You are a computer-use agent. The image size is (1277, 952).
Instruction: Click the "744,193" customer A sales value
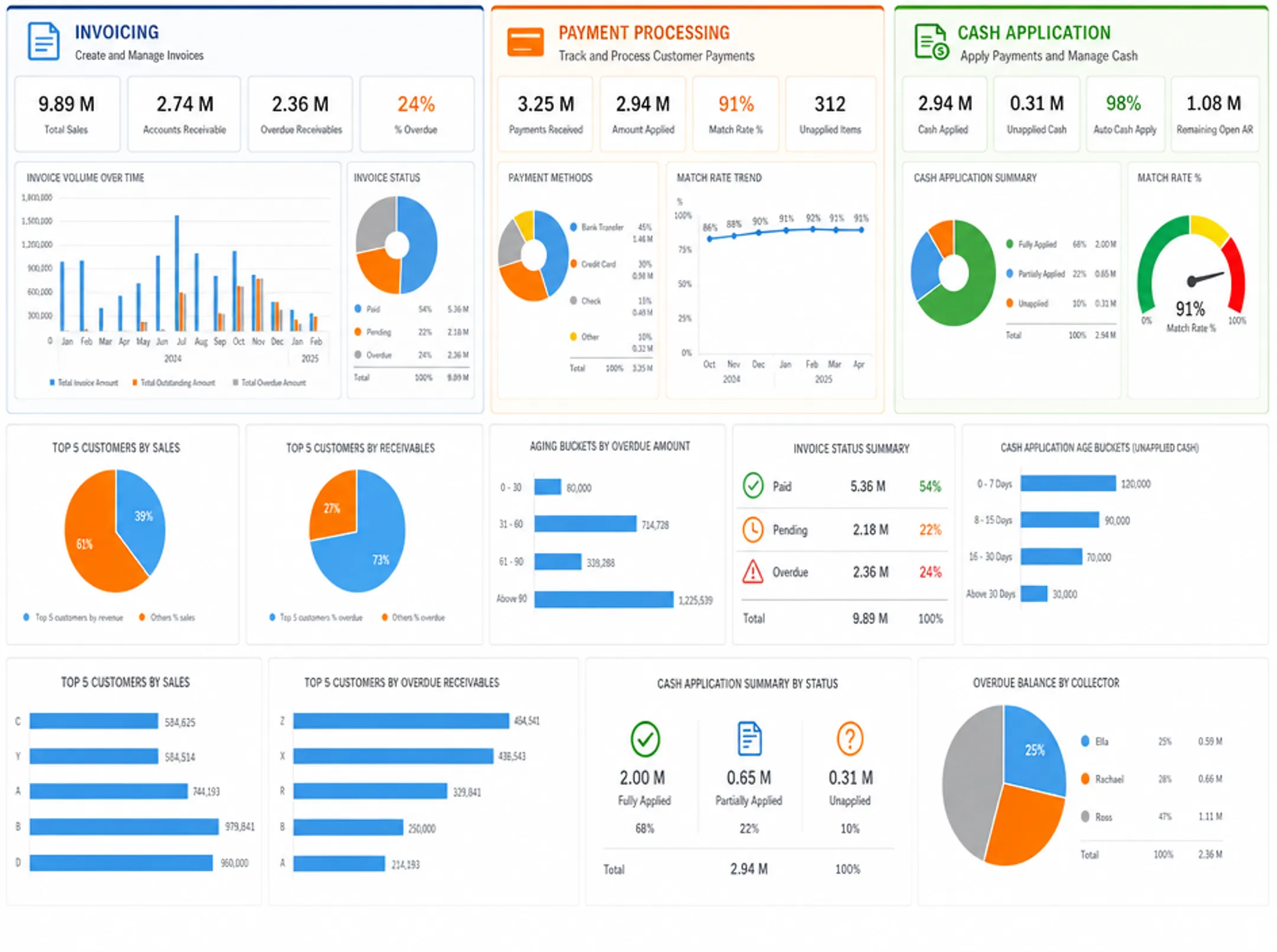coord(206,791)
